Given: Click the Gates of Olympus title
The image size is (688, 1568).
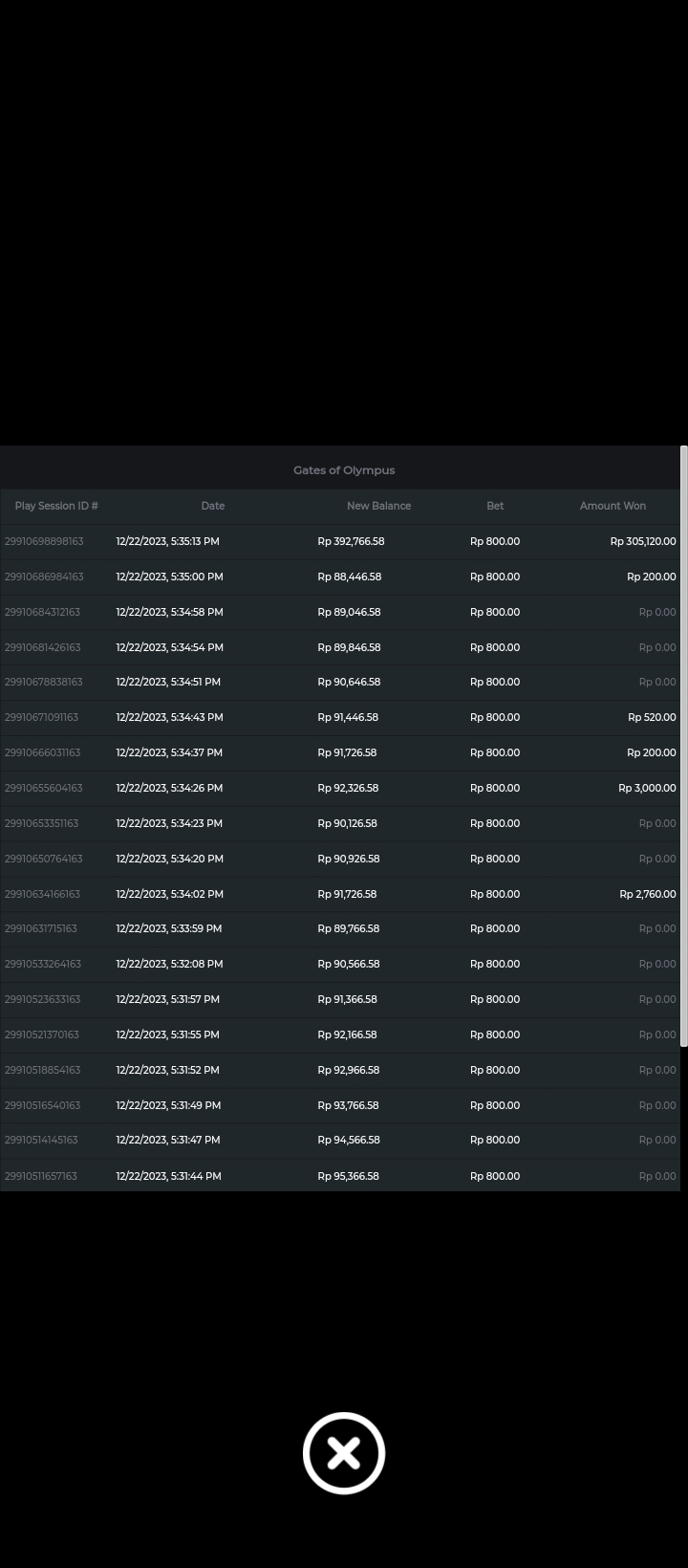Looking at the screenshot, I should pos(344,470).
